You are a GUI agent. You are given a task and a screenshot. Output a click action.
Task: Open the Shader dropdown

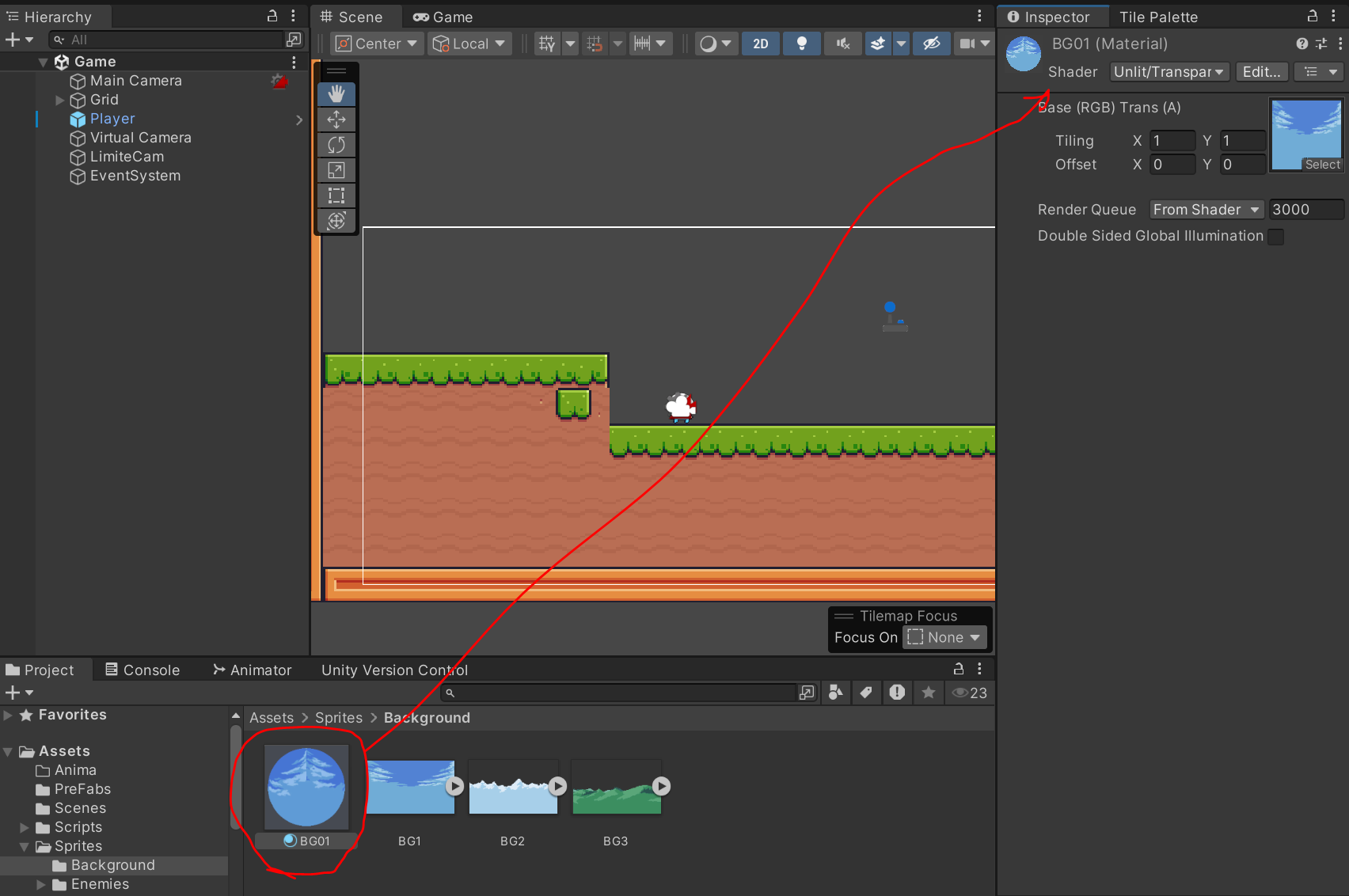click(x=1168, y=72)
